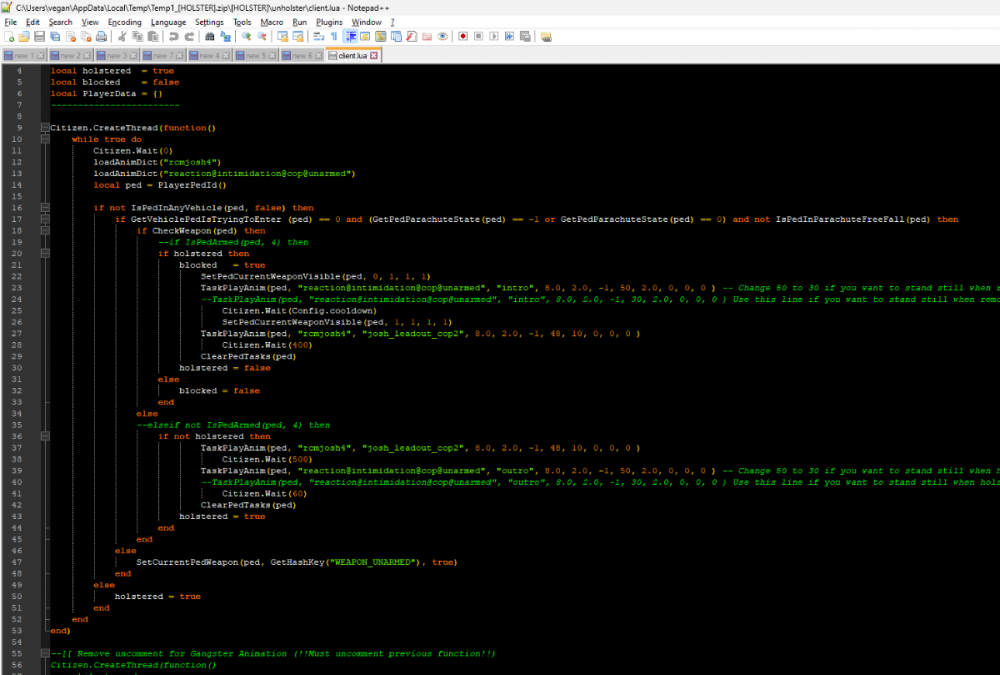Toggle the highlighted indent guide button

351,37
